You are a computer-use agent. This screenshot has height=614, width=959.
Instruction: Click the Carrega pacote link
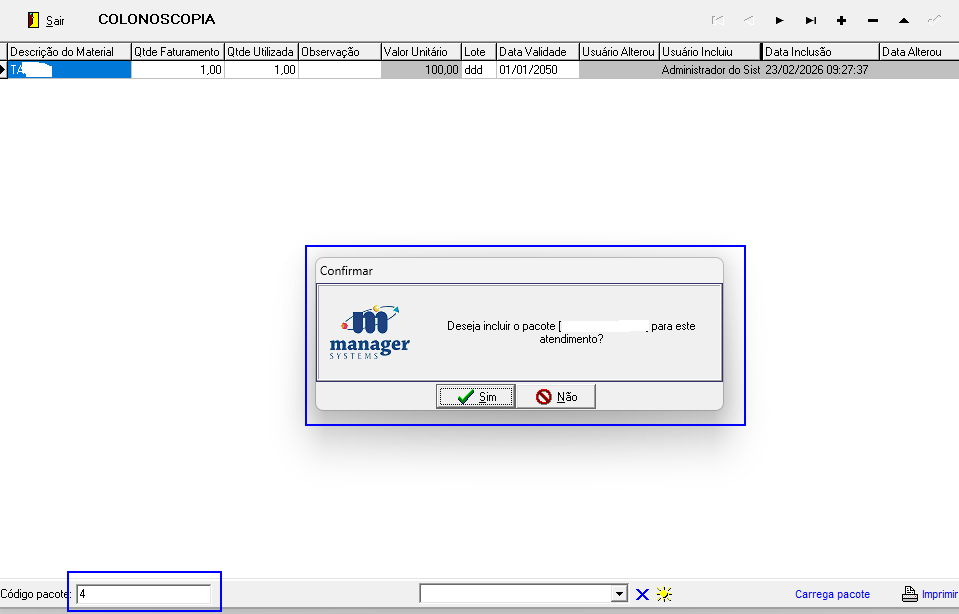point(832,594)
